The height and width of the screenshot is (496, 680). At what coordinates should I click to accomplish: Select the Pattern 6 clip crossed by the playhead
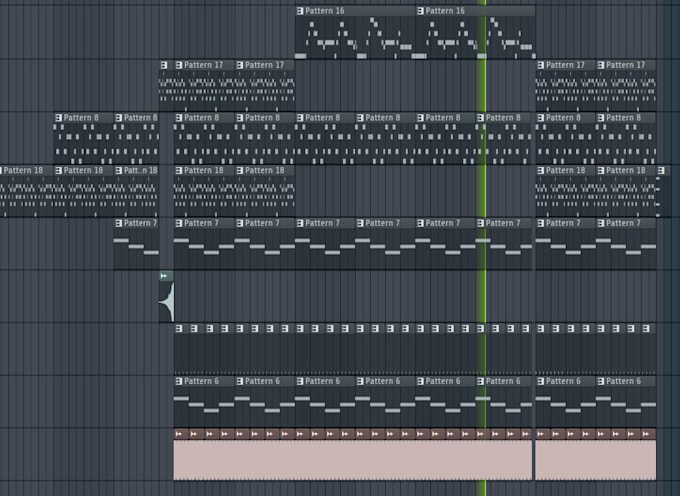[503, 402]
